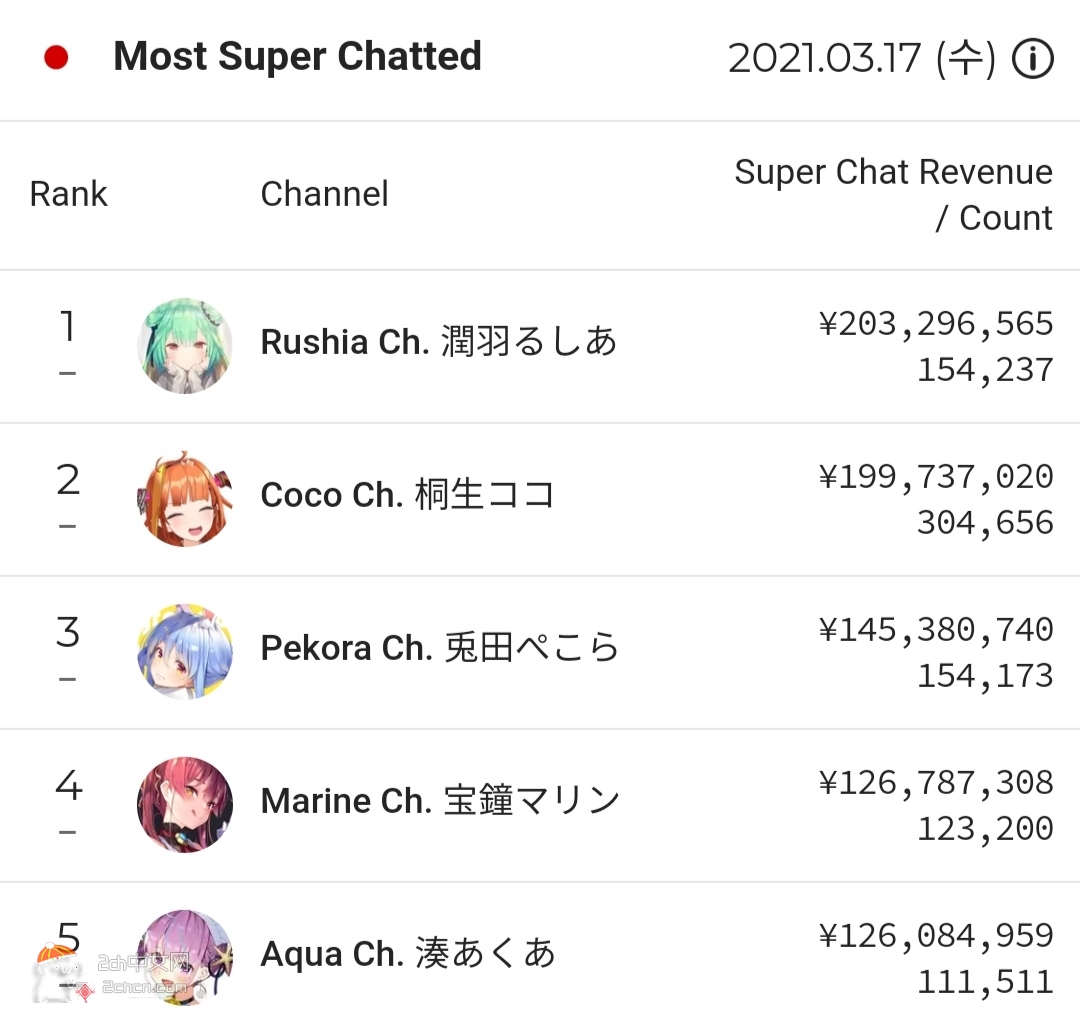The height and width of the screenshot is (1033, 1080).
Task: Select the Most Super Chatted heading
Action: coord(297,57)
